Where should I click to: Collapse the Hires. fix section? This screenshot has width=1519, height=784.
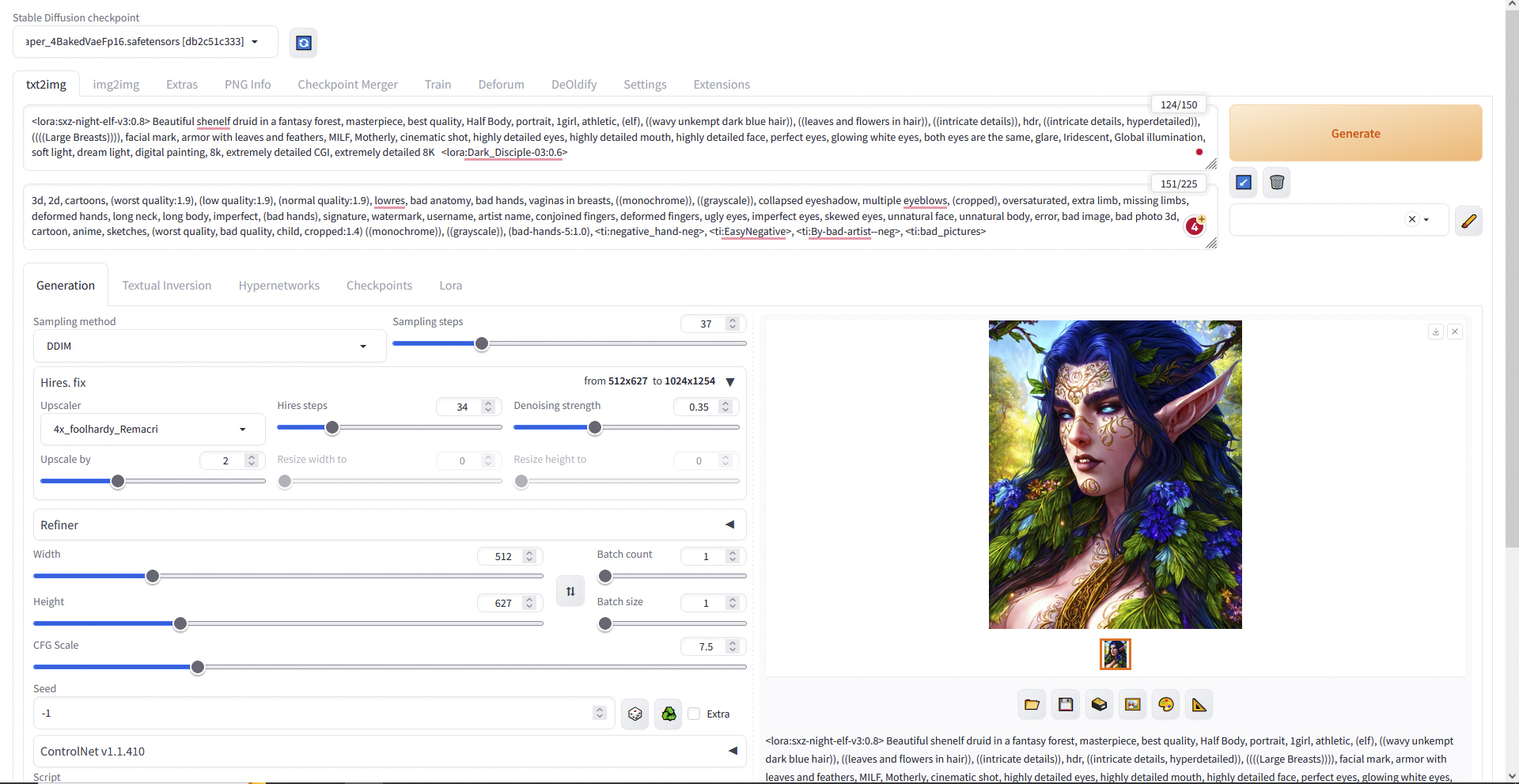point(730,382)
